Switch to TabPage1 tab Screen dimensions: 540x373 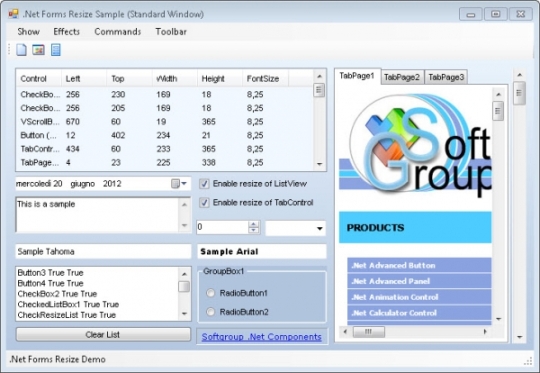click(357, 76)
